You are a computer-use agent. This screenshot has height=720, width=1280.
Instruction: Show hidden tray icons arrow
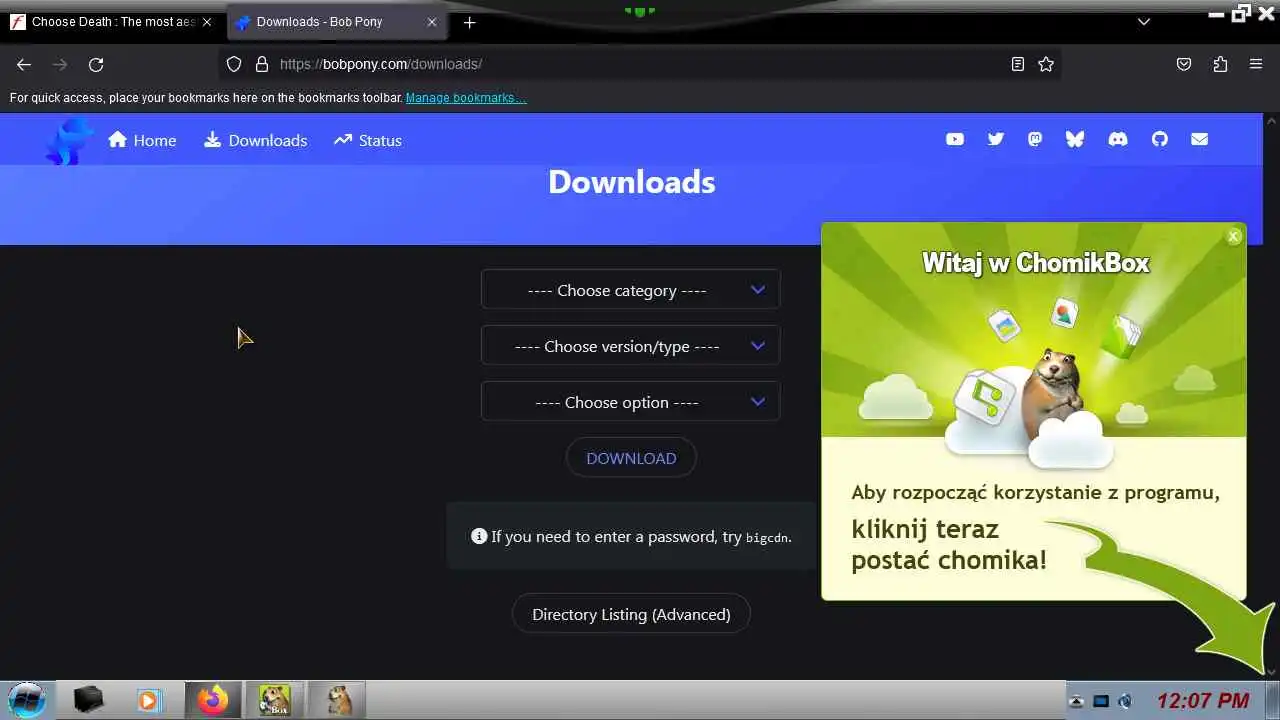(1076, 701)
